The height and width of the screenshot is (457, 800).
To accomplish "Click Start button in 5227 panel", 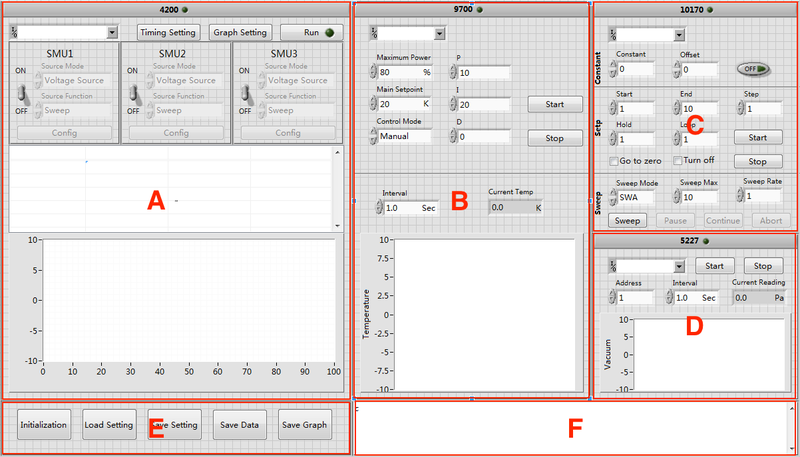I will pyautogui.click(x=714, y=266).
